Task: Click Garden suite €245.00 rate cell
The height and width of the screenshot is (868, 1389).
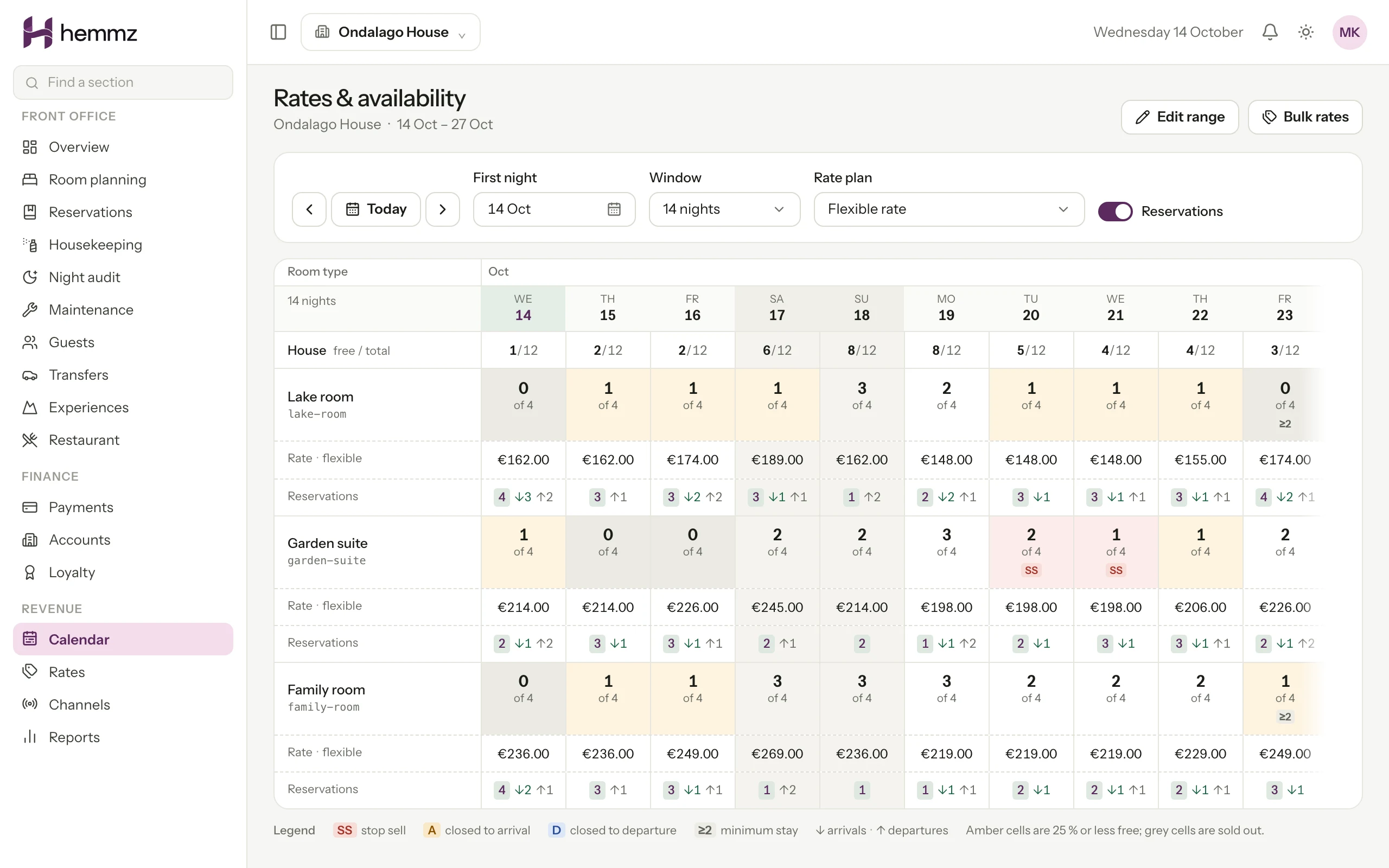Action: pos(777,608)
